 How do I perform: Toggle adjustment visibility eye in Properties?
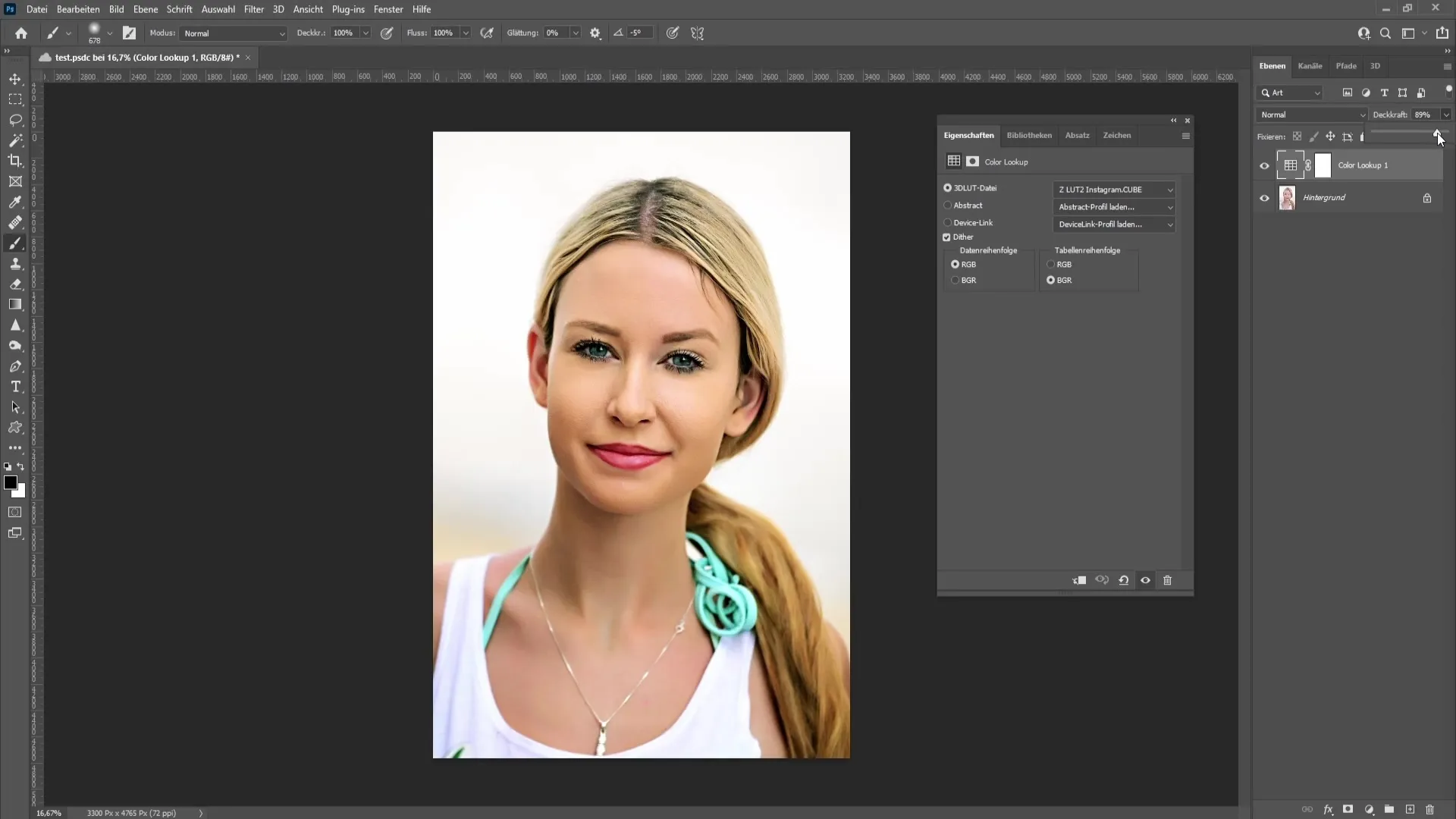[x=1146, y=580]
